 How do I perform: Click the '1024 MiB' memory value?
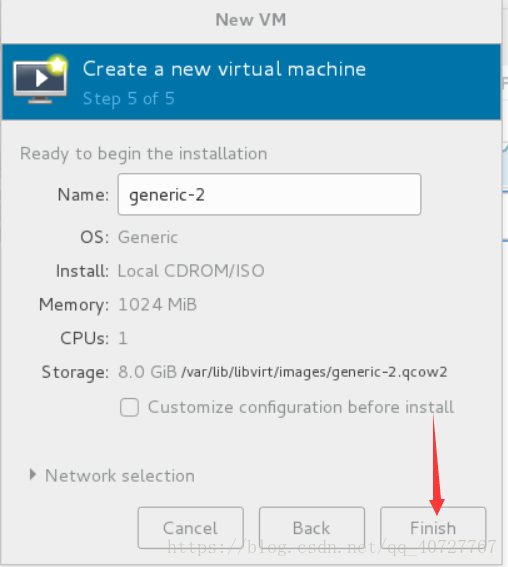coord(158,304)
